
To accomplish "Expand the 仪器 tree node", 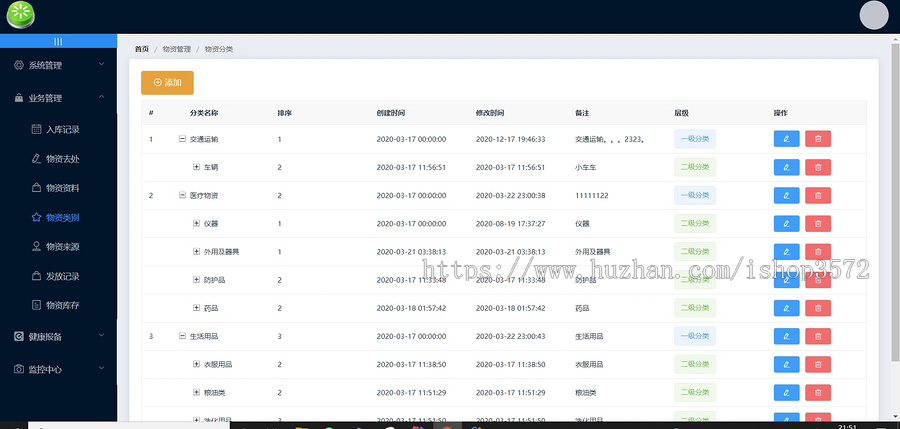I will tap(196, 223).
